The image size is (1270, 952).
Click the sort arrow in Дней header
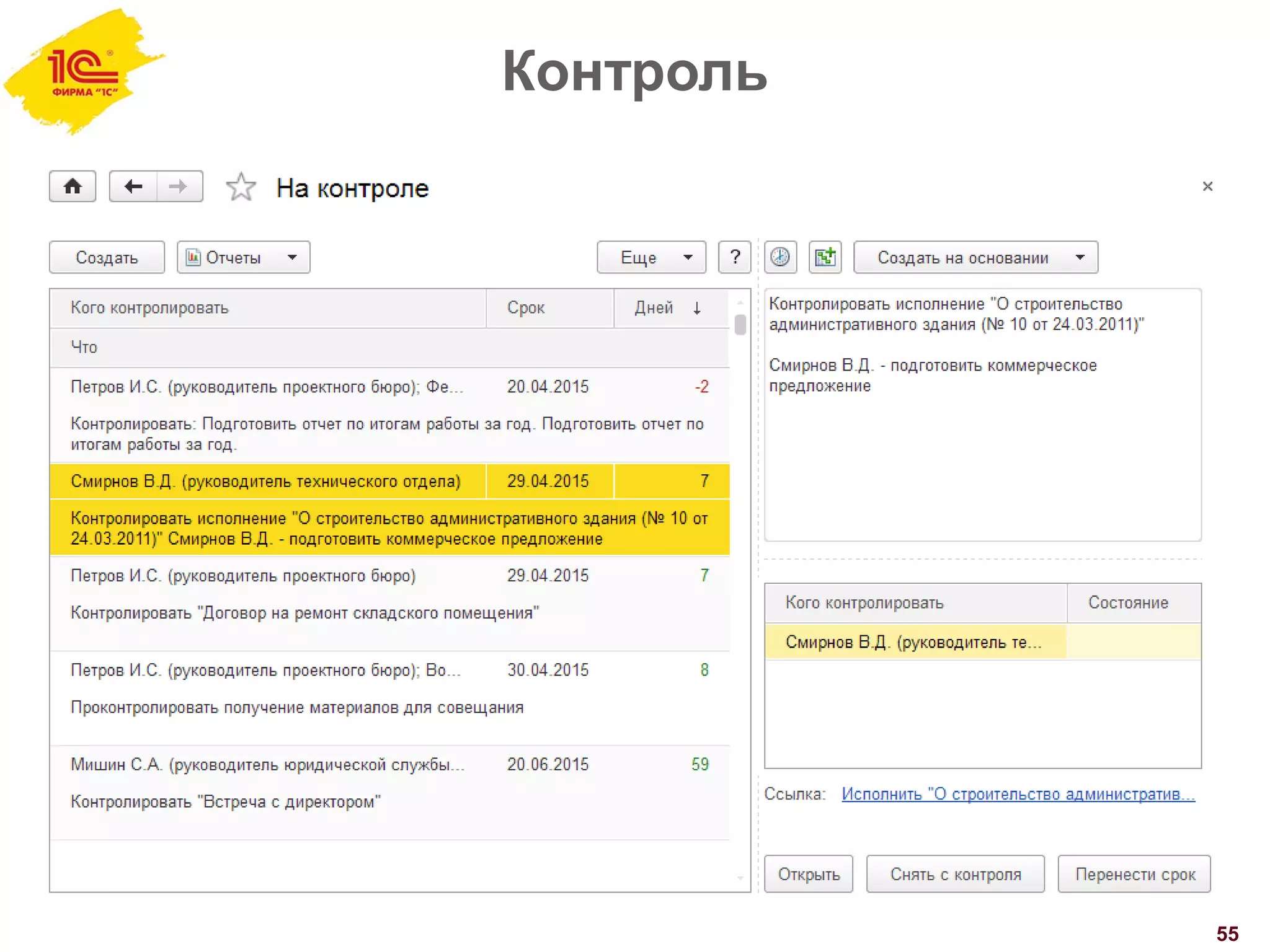pyautogui.click(x=697, y=308)
